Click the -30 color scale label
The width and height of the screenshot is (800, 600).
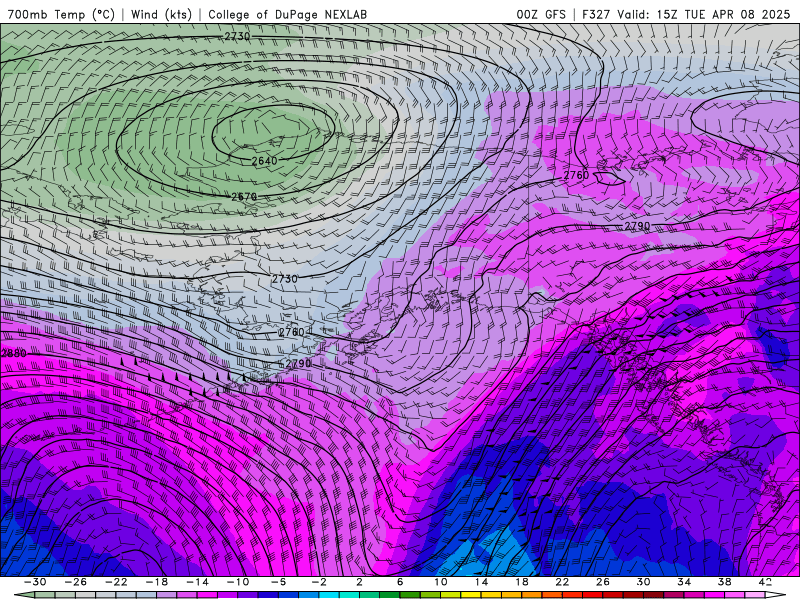click(35, 582)
